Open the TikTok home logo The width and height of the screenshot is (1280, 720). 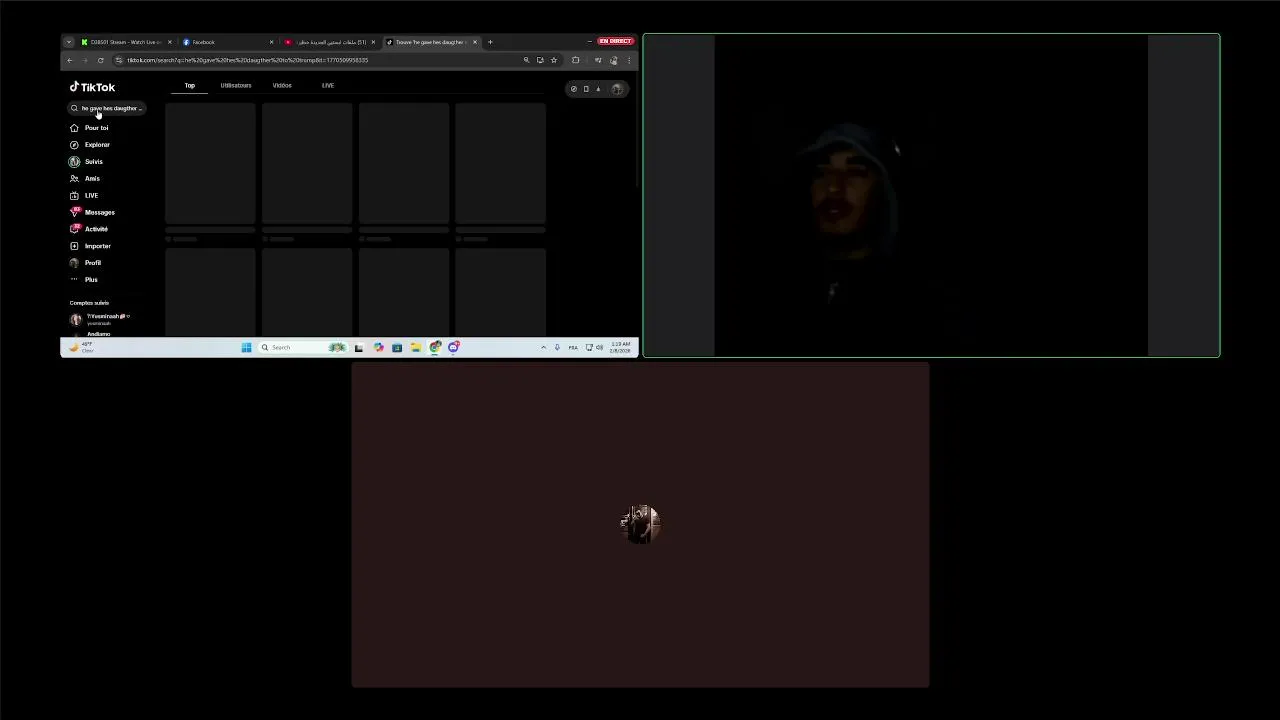pyautogui.click(x=92, y=87)
